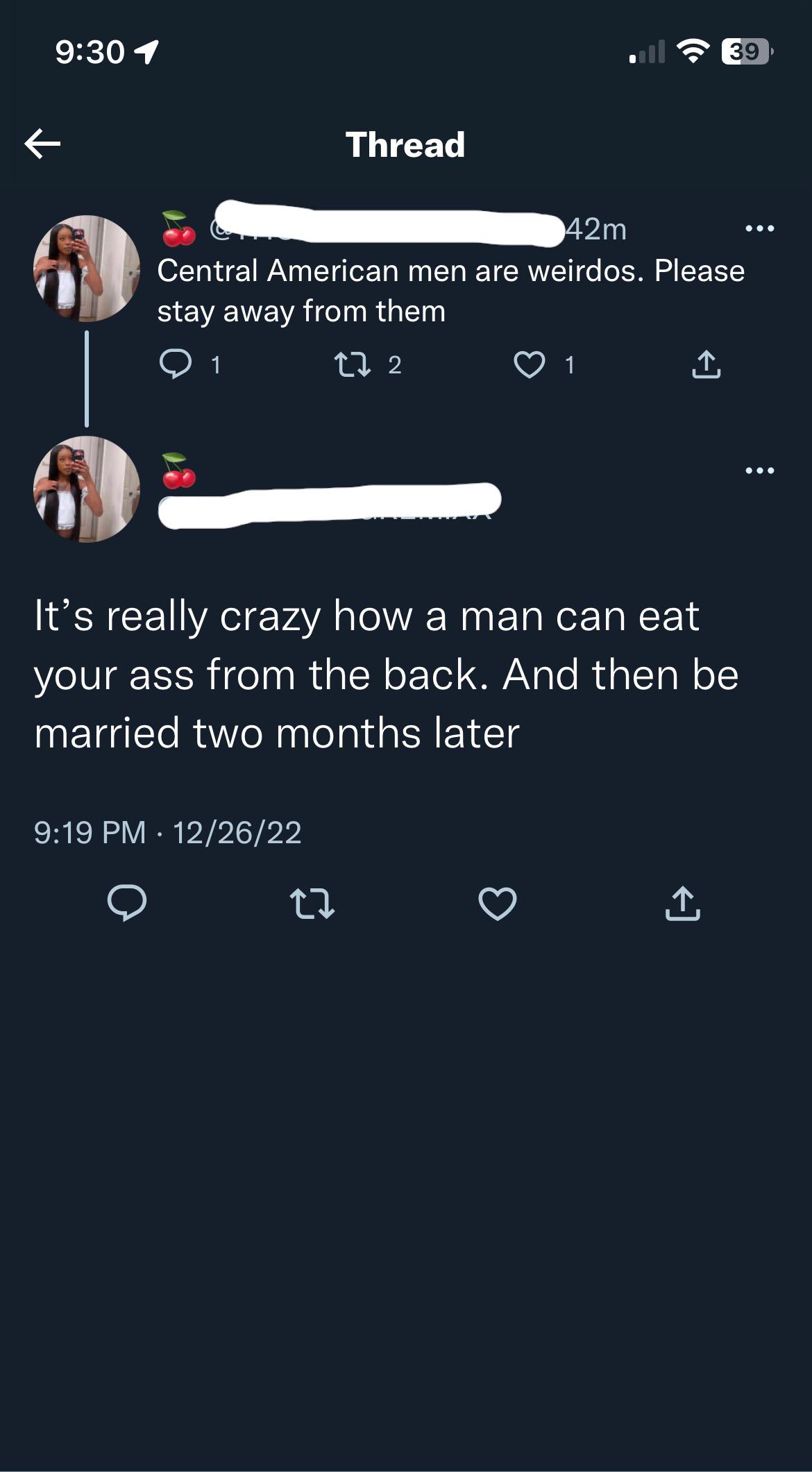Open profile picture on main tweet
Screen dimensions: 812x1472
click(x=87, y=489)
